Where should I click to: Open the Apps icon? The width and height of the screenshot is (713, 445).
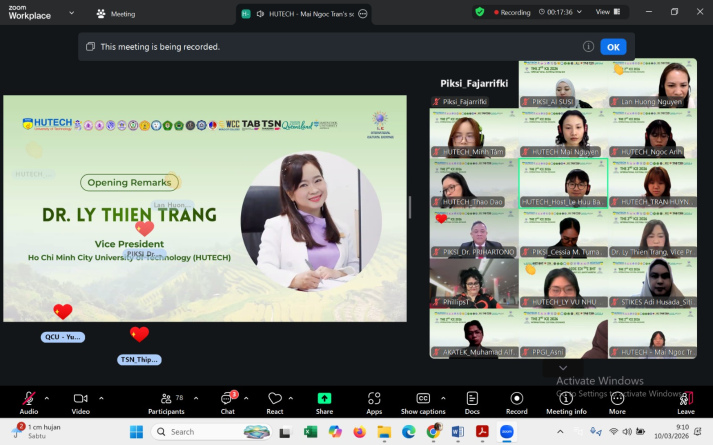pos(374,399)
